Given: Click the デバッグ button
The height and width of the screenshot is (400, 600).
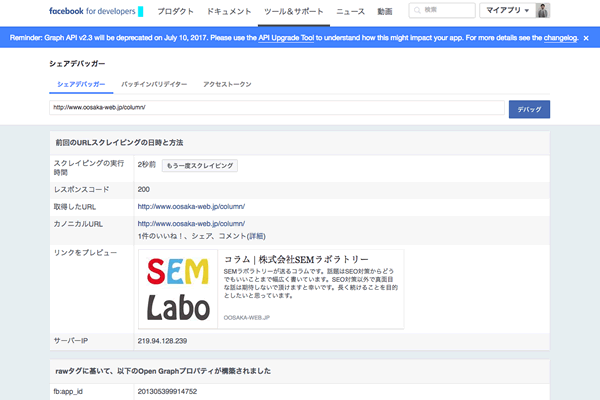Looking at the screenshot, I should tap(529, 109).
